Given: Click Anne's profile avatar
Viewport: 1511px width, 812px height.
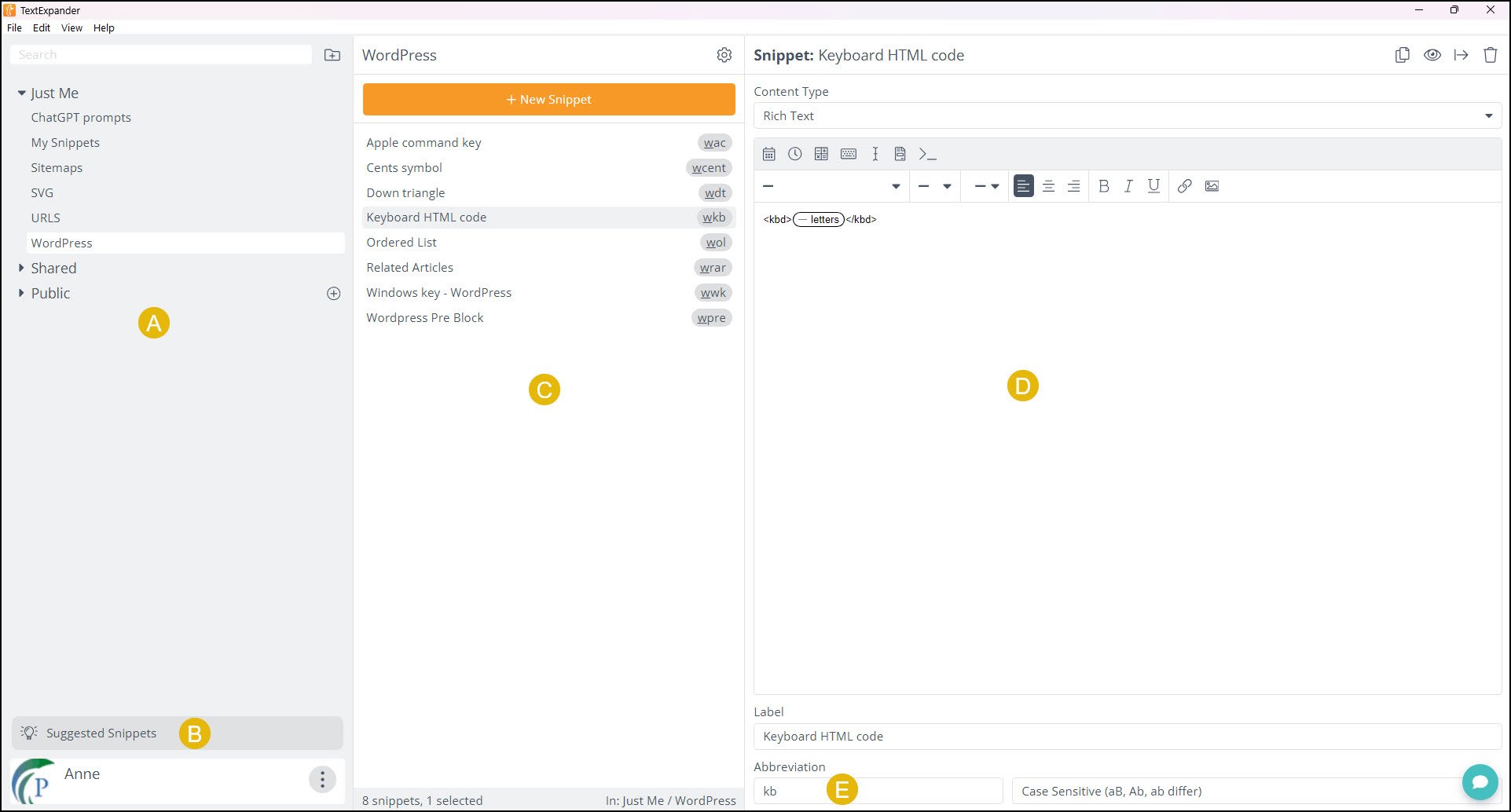Looking at the screenshot, I should click(x=34, y=781).
